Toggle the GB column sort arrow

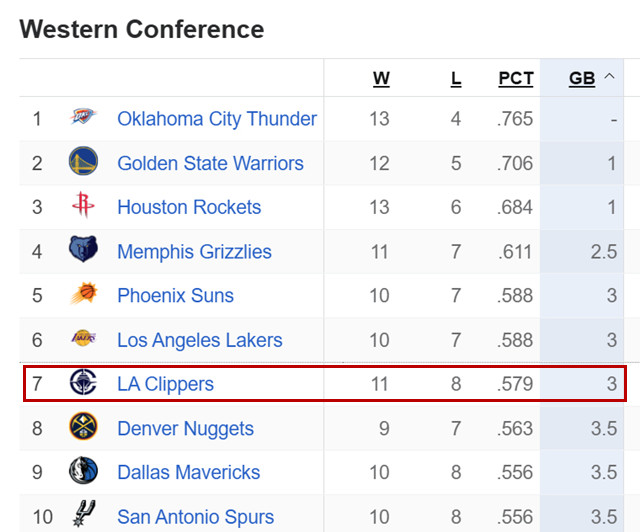(x=609, y=76)
